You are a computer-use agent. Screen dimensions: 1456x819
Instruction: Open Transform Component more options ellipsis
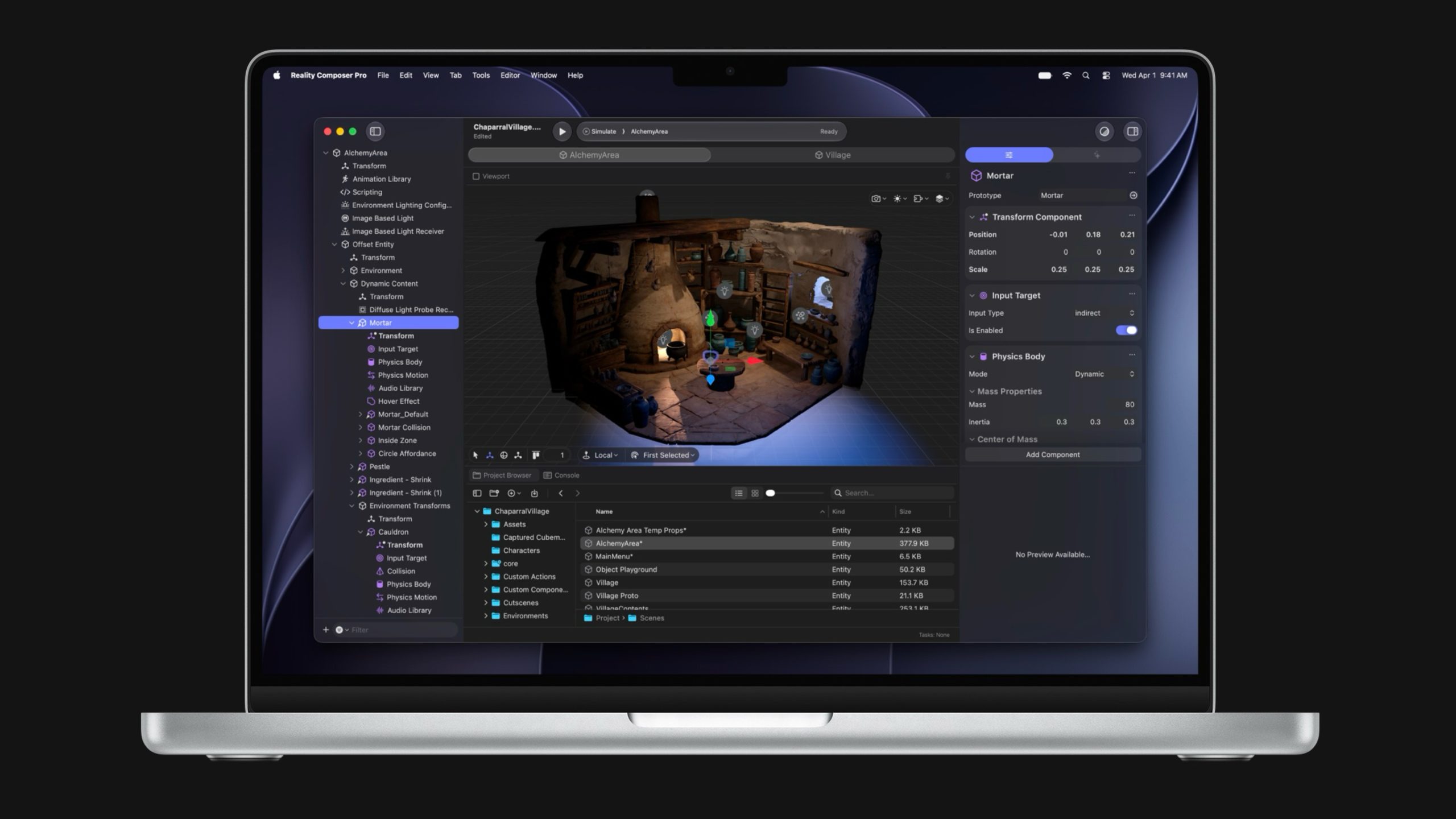[1132, 216]
